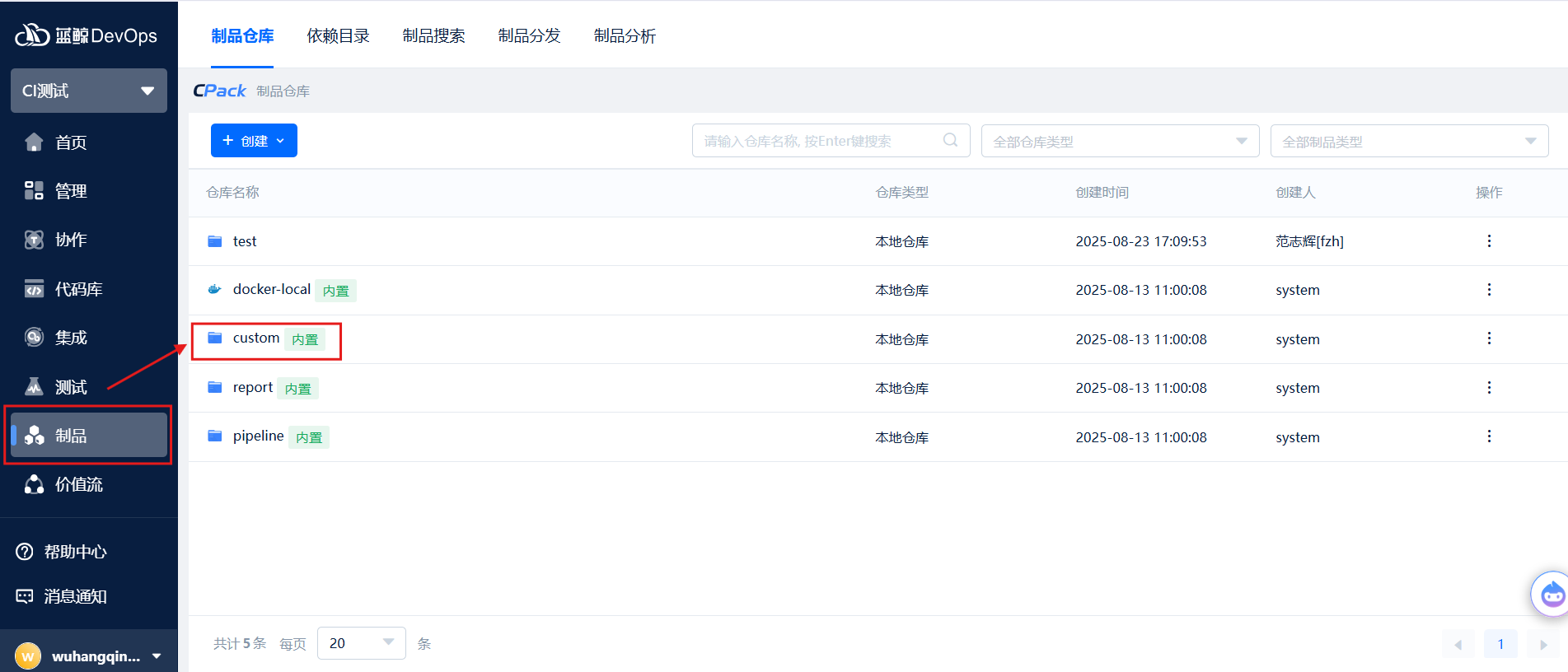
Task: Click timestamp 2025-08-23 17:09:53
Action: tap(1141, 241)
